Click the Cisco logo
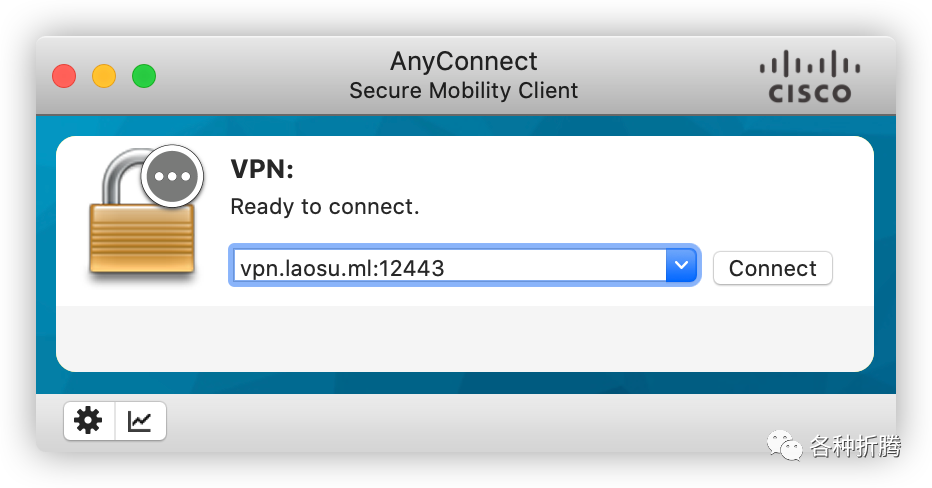Viewport: 932px width, 488px height. 810,77
